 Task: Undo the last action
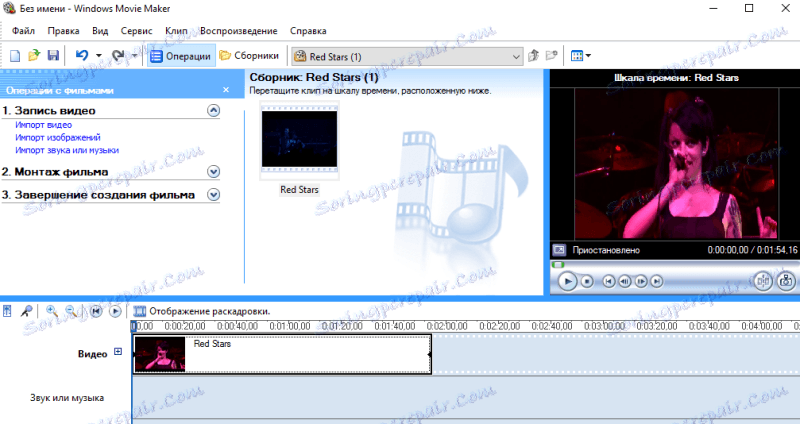pos(82,56)
